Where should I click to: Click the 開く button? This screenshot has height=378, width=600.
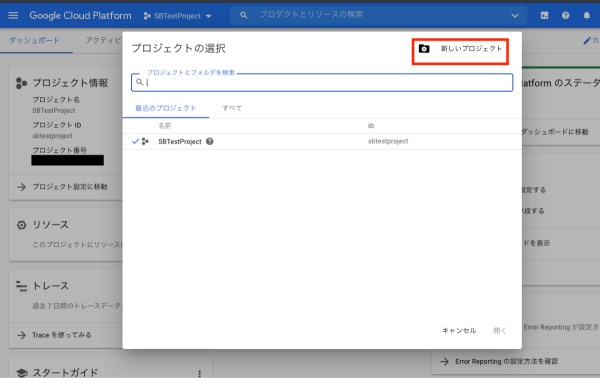click(499, 331)
